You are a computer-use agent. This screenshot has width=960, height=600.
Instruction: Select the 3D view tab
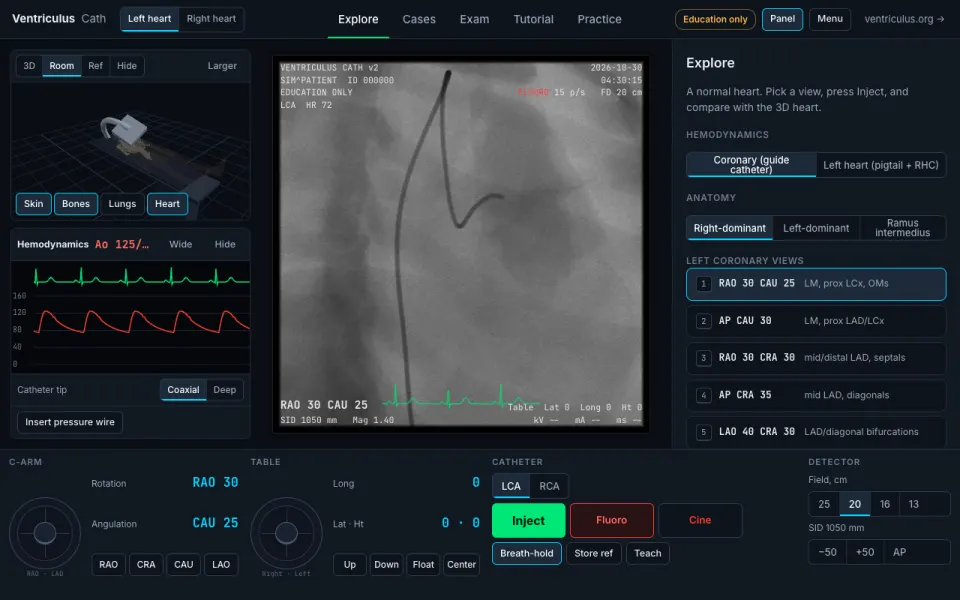(x=29, y=66)
